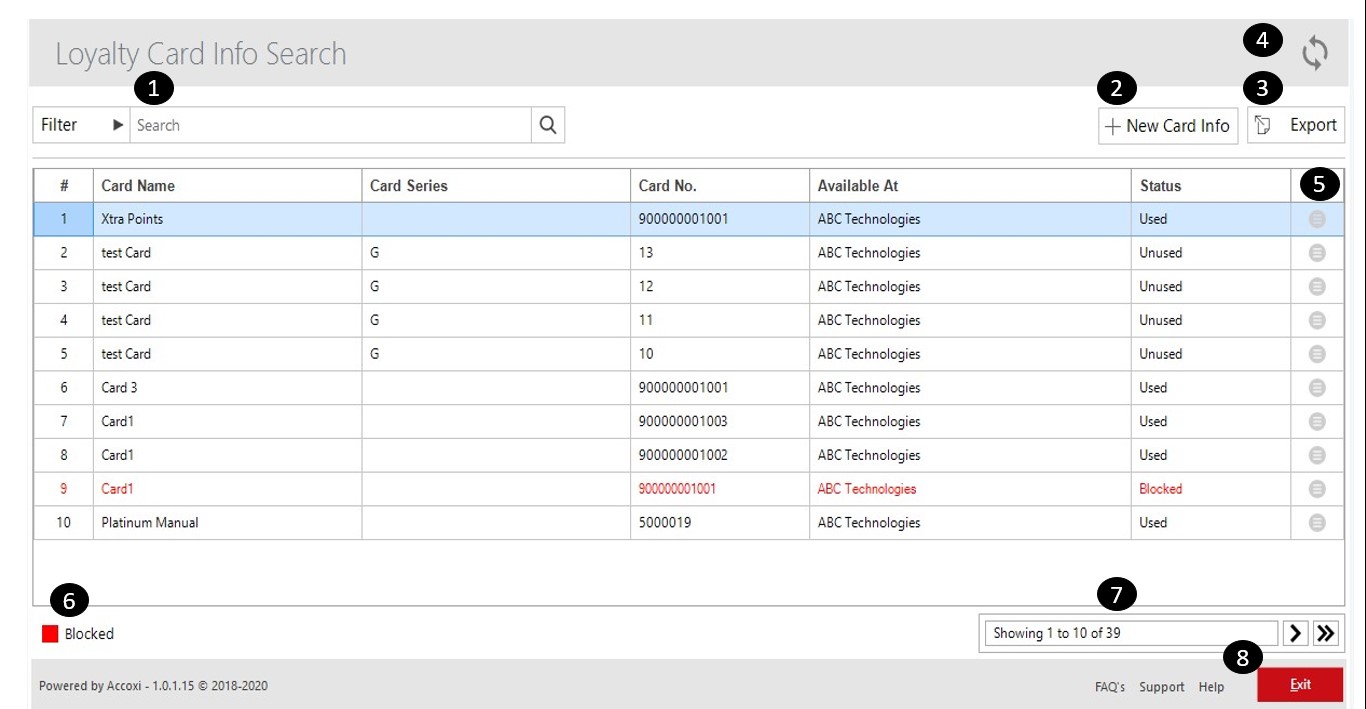Open row menu for blocked Card1
The height and width of the screenshot is (709, 1366).
(x=1317, y=489)
